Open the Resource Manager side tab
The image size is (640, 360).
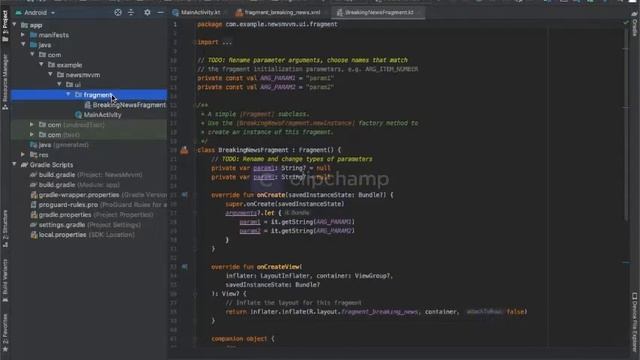tap(5, 82)
